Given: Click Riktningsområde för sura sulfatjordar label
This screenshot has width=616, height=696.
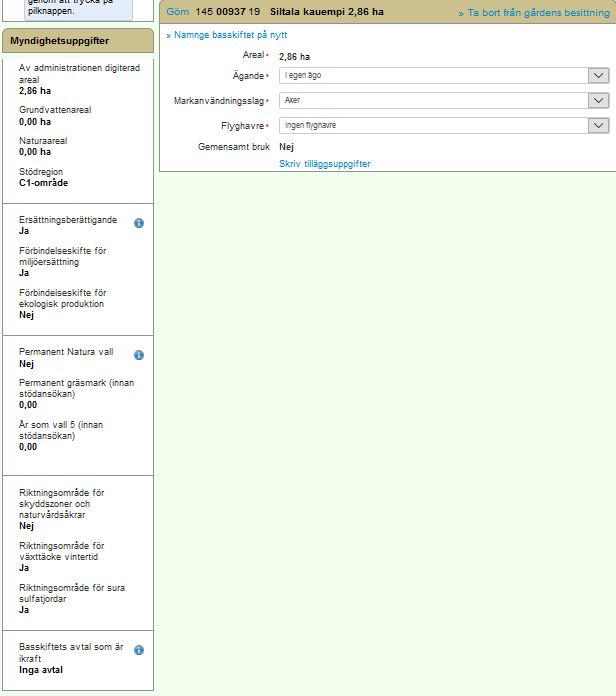Looking at the screenshot, I should 72,593.
